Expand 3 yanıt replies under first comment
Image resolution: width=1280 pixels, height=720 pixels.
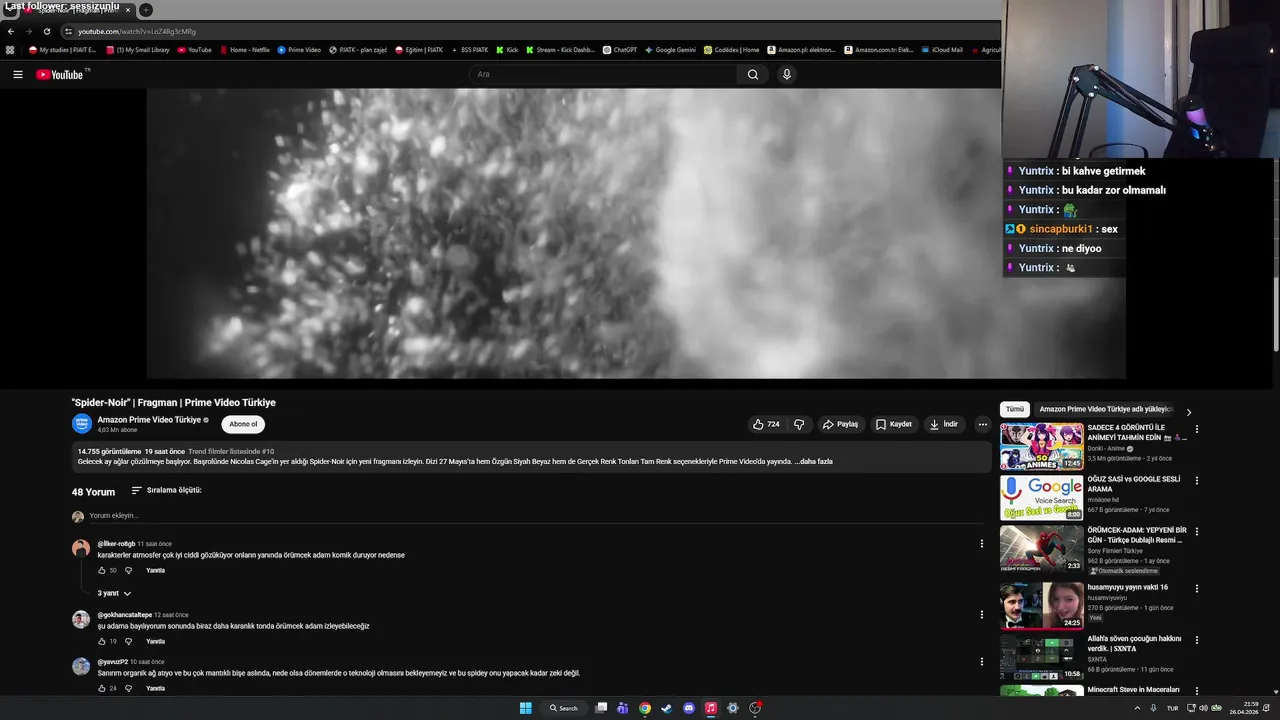114,593
